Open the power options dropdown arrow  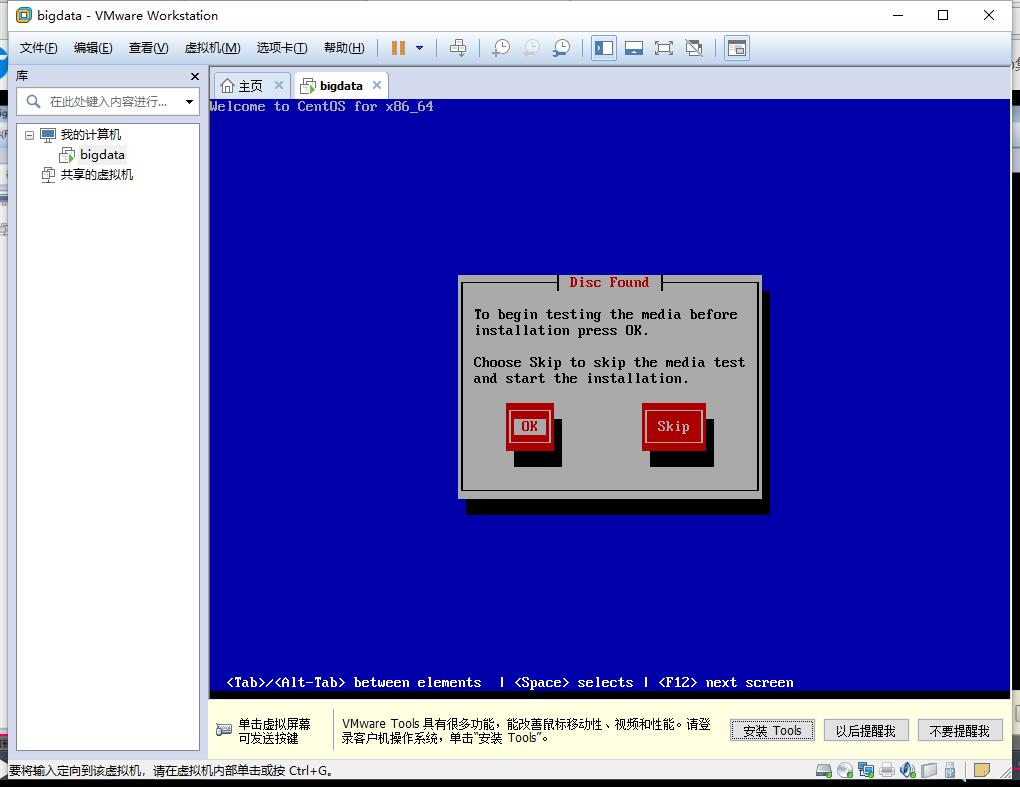pyautogui.click(x=420, y=47)
